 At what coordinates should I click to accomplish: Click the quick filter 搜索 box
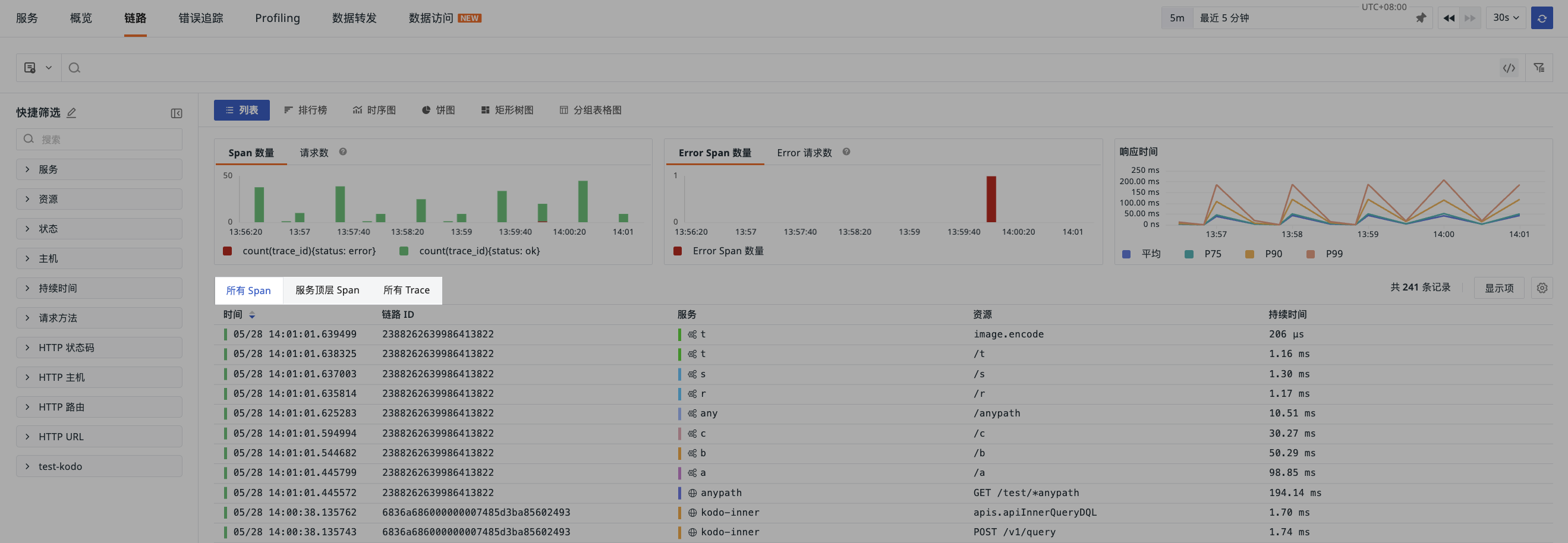(99, 139)
